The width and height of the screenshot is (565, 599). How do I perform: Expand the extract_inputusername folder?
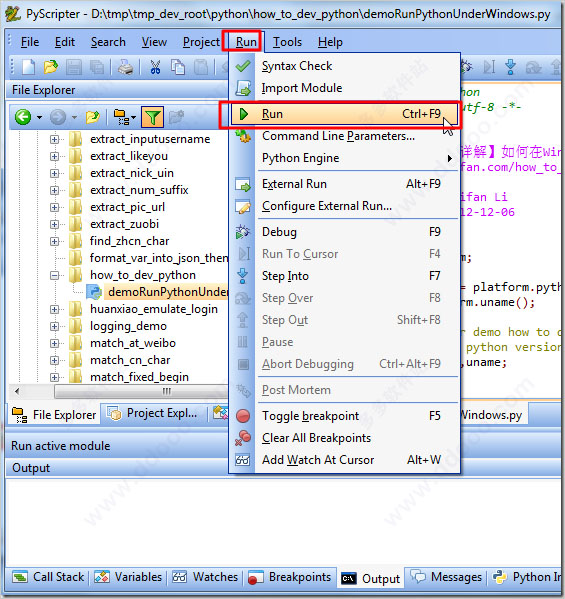tap(54, 139)
